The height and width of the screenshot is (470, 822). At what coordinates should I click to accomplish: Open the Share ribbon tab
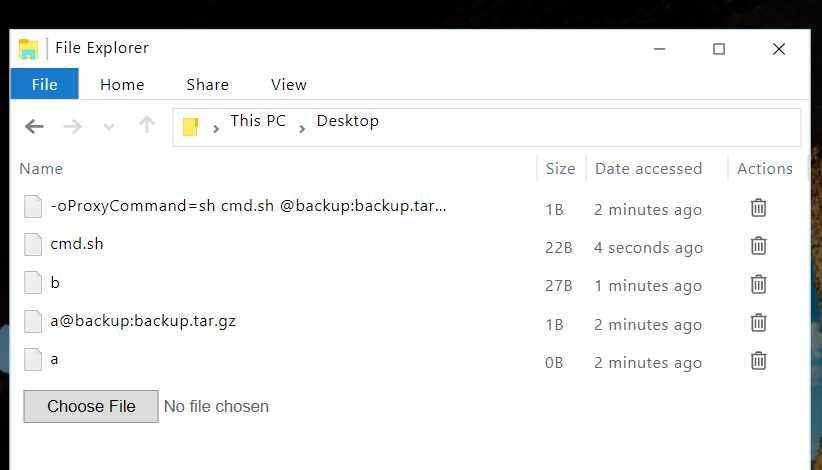[x=207, y=84]
